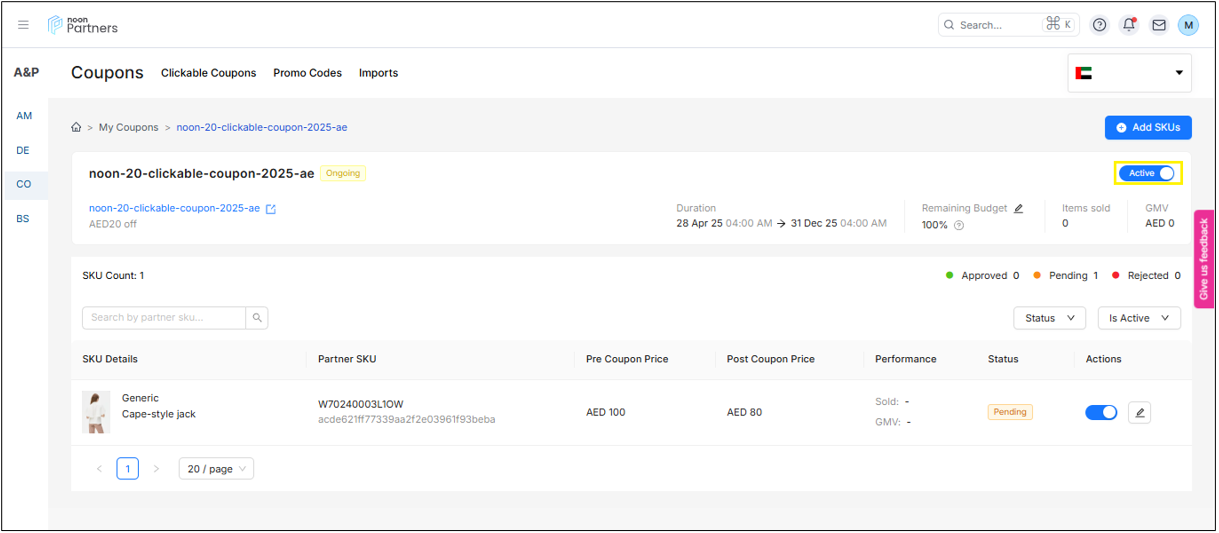Click the user profile avatar M
The height and width of the screenshot is (533, 1219).
click(x=1188, y=25)
